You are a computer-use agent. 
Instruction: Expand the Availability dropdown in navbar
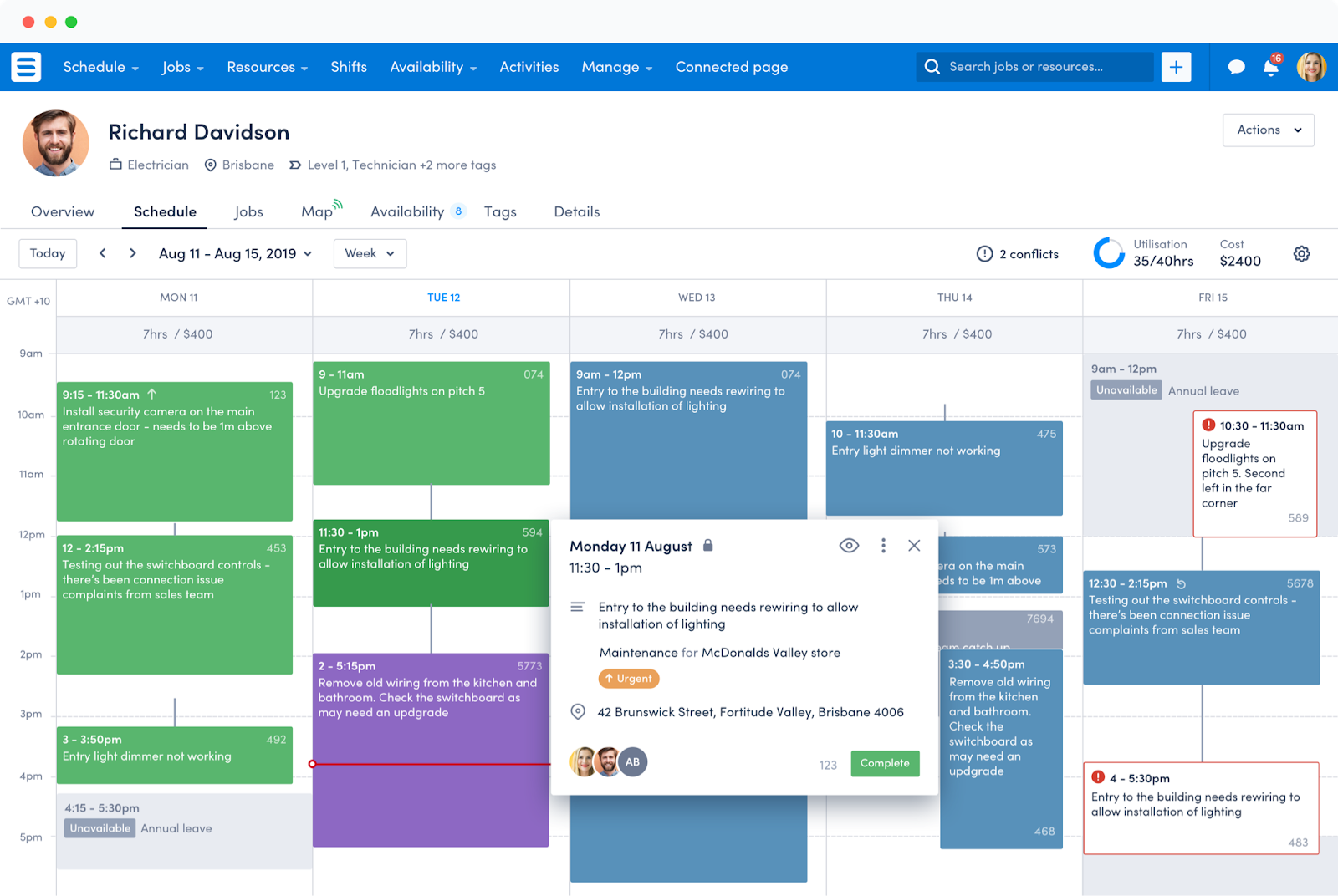(433, 67)
